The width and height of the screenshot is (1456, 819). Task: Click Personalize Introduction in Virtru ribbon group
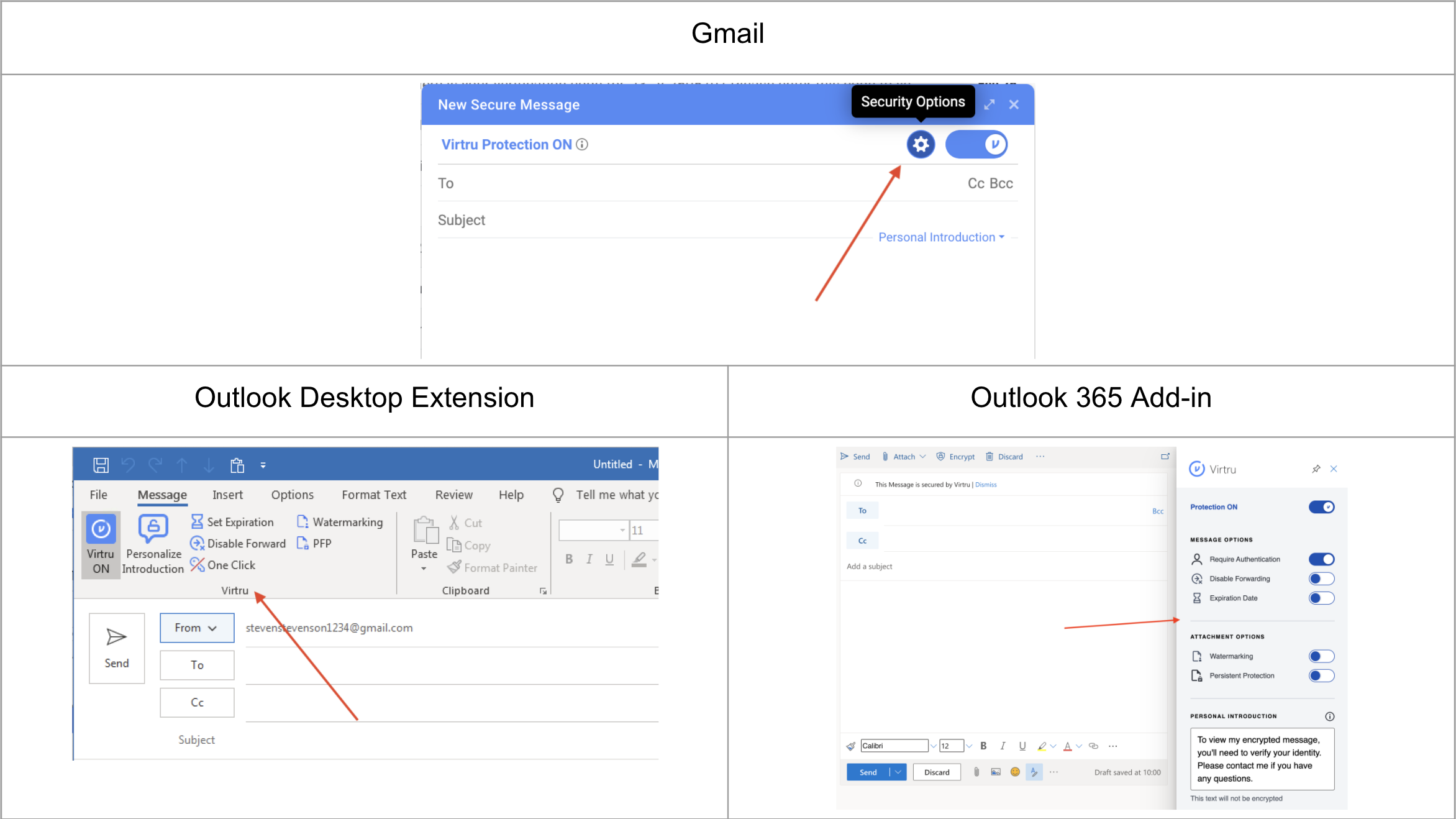(x=153, y=545)
